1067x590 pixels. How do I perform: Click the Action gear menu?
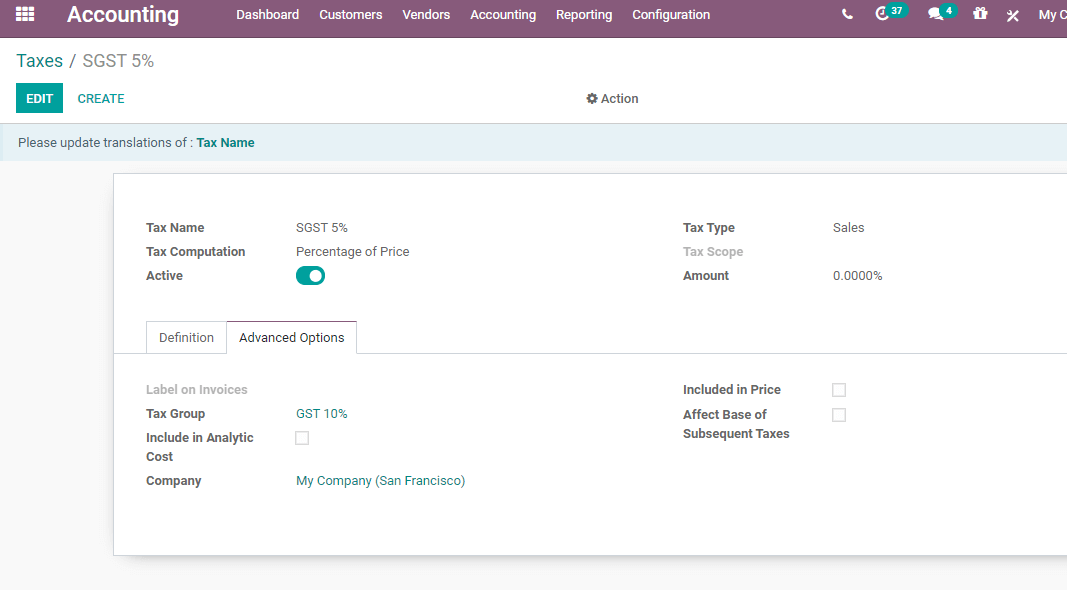(x=612, y=99)
